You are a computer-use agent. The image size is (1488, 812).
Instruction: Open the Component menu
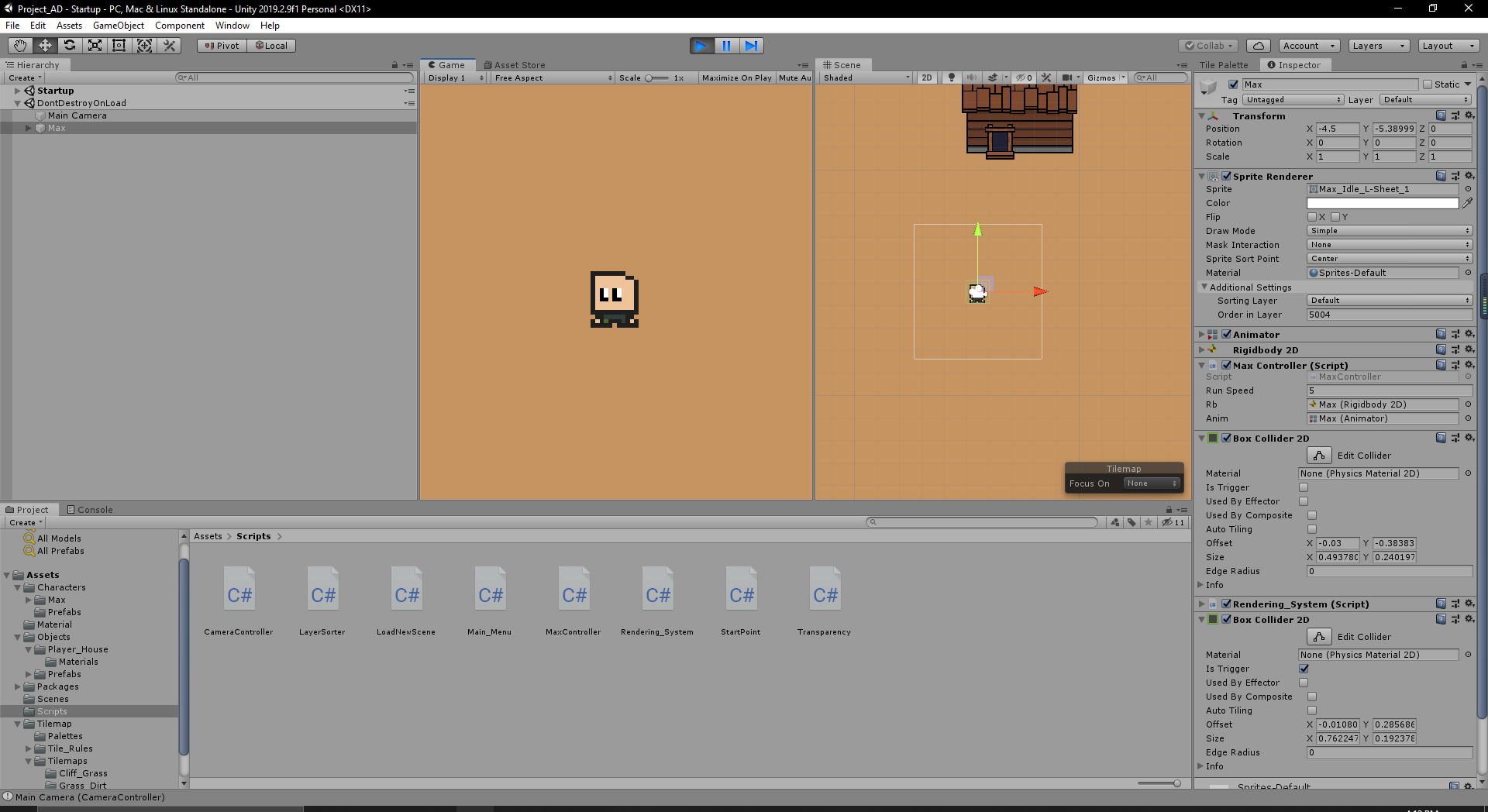tap(180, 26)
